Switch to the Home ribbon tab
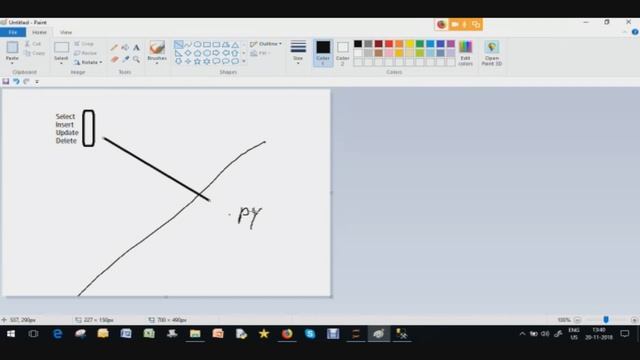This screenshot has width=640, height=360. pos(39,32)
